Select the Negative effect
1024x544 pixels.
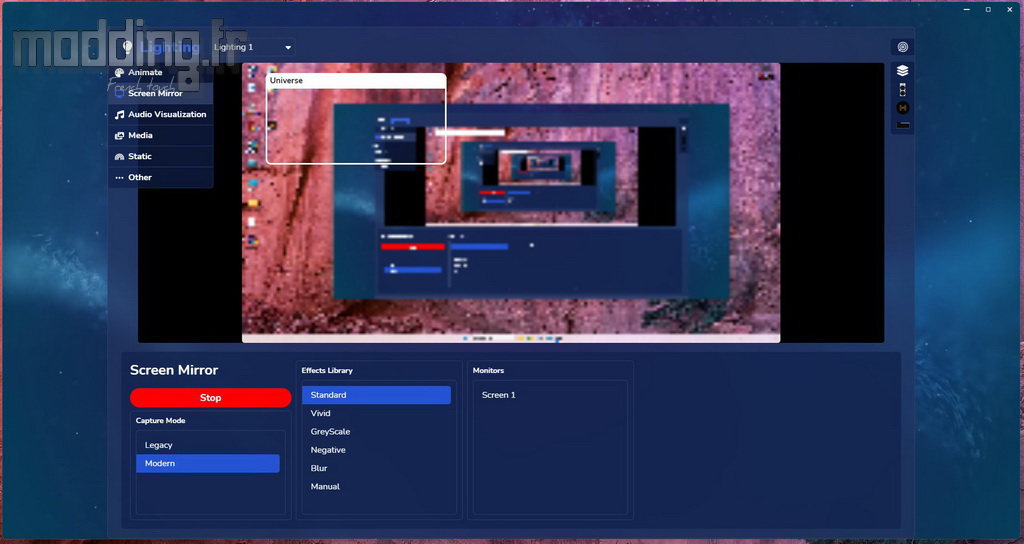coord(376,450)
